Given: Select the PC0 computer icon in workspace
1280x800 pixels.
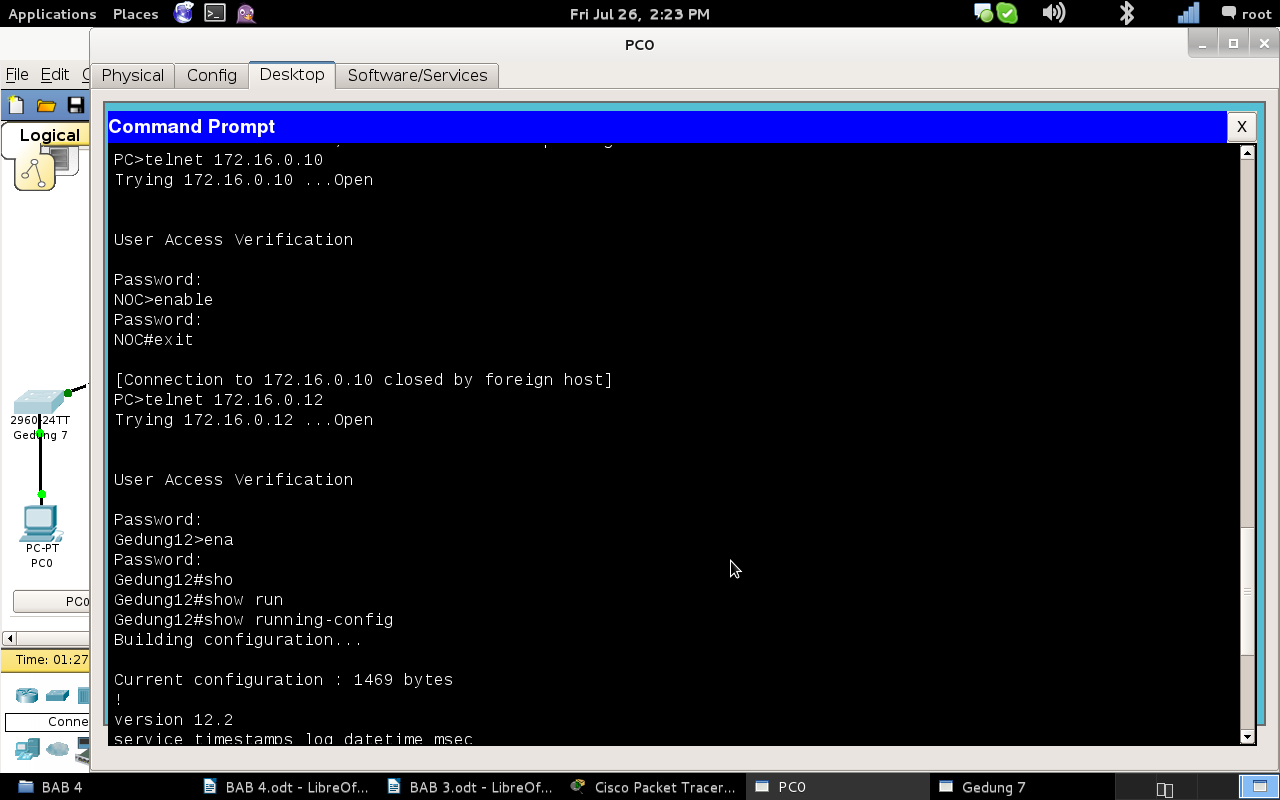Looking at the screenshot, I should [x=41, y=523].
